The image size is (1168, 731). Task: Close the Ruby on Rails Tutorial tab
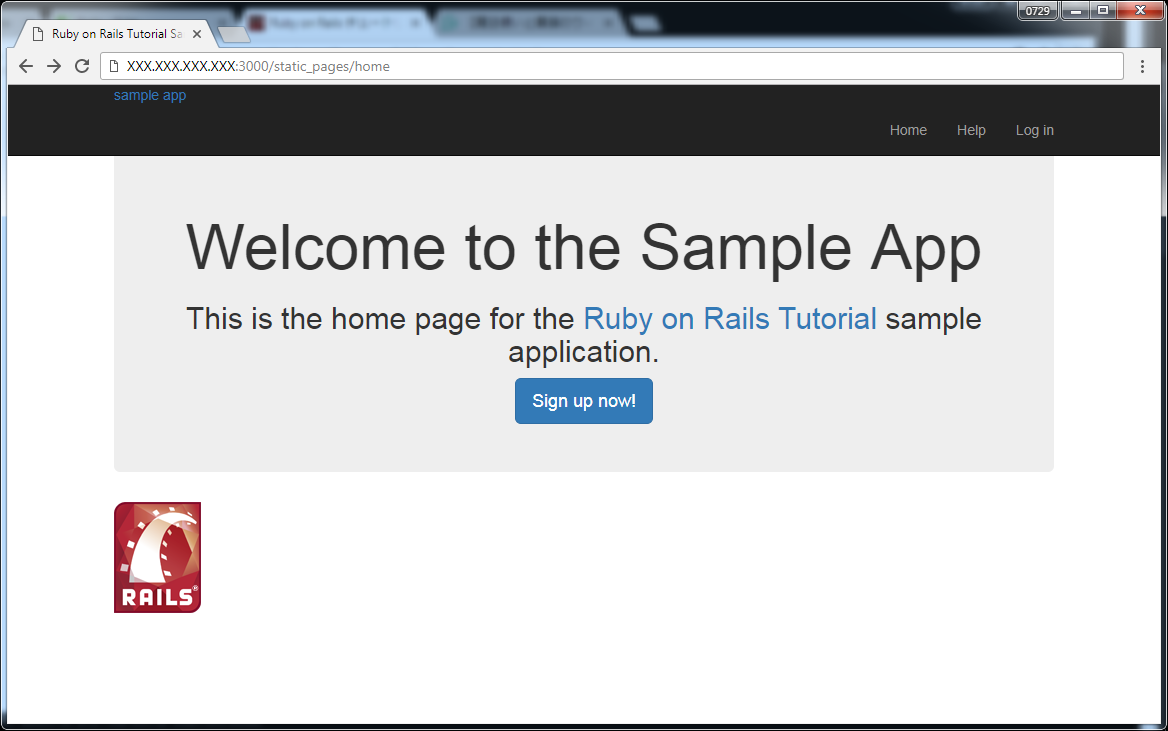[197, 34]
